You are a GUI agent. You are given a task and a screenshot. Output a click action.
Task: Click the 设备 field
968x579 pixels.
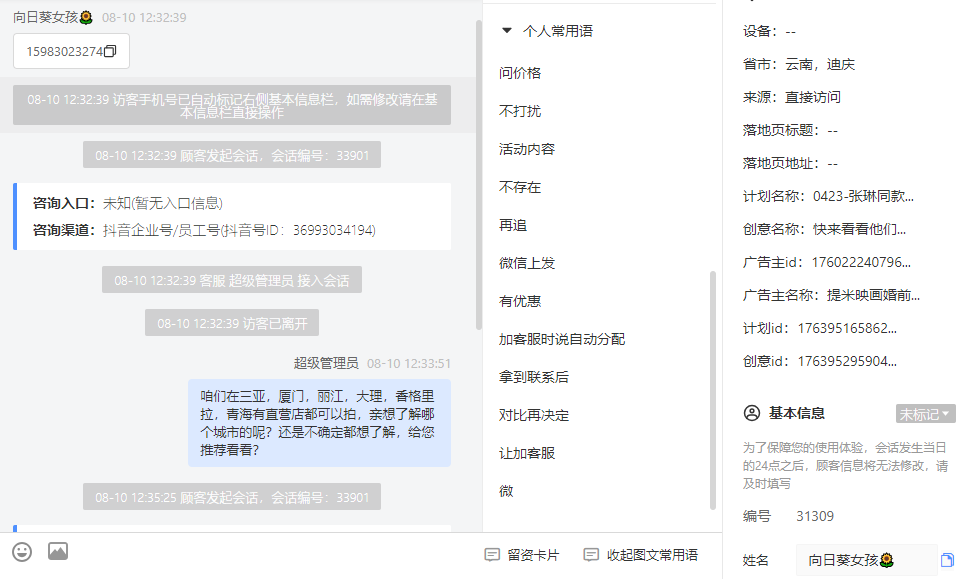769,31
